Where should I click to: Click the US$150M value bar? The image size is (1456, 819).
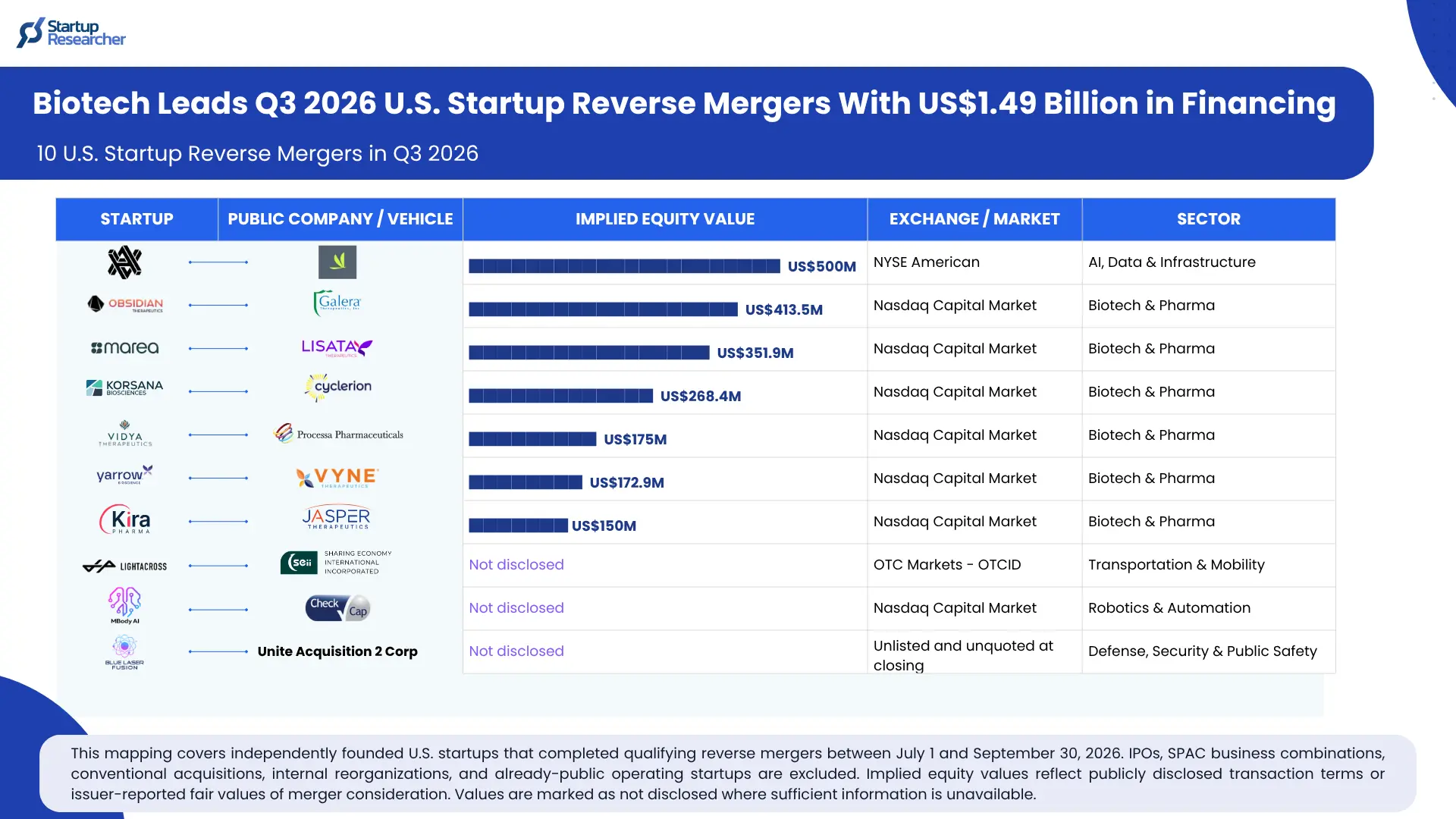pos(518,526)
